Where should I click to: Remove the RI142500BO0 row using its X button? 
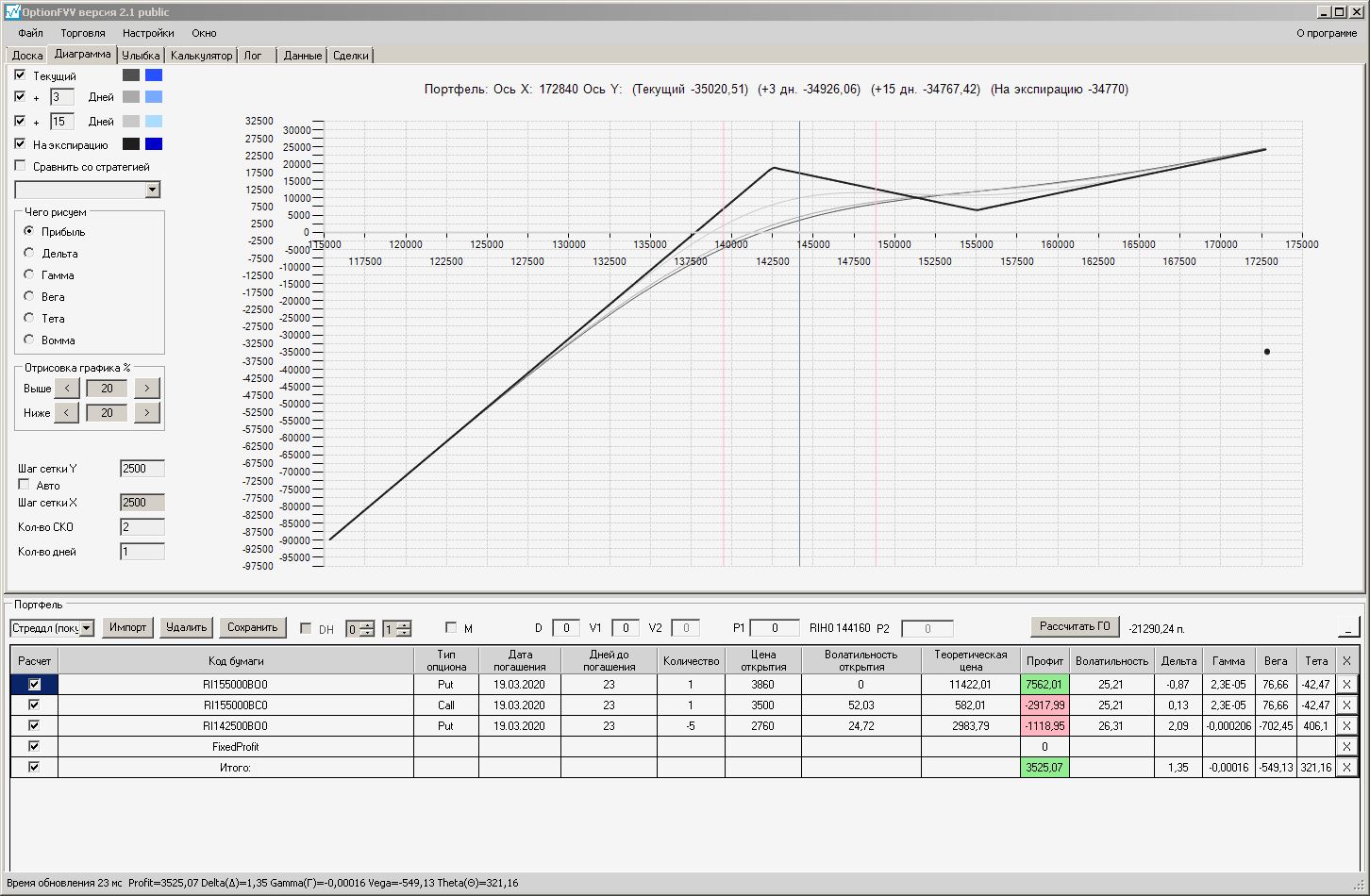point(1346,726)
